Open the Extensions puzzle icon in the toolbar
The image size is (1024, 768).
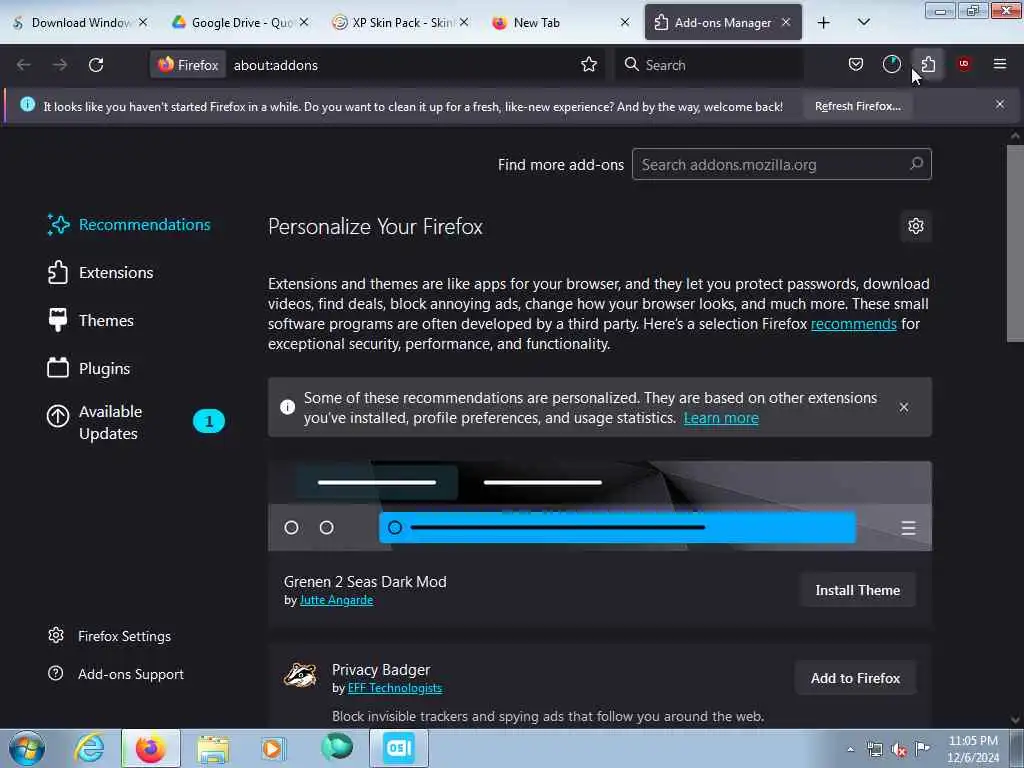click(928, 64)
